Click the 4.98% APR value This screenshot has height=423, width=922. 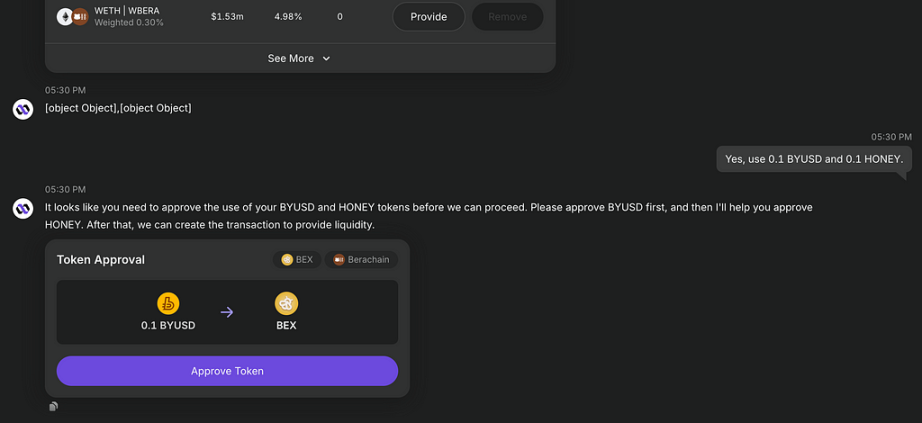coord(288,16)
